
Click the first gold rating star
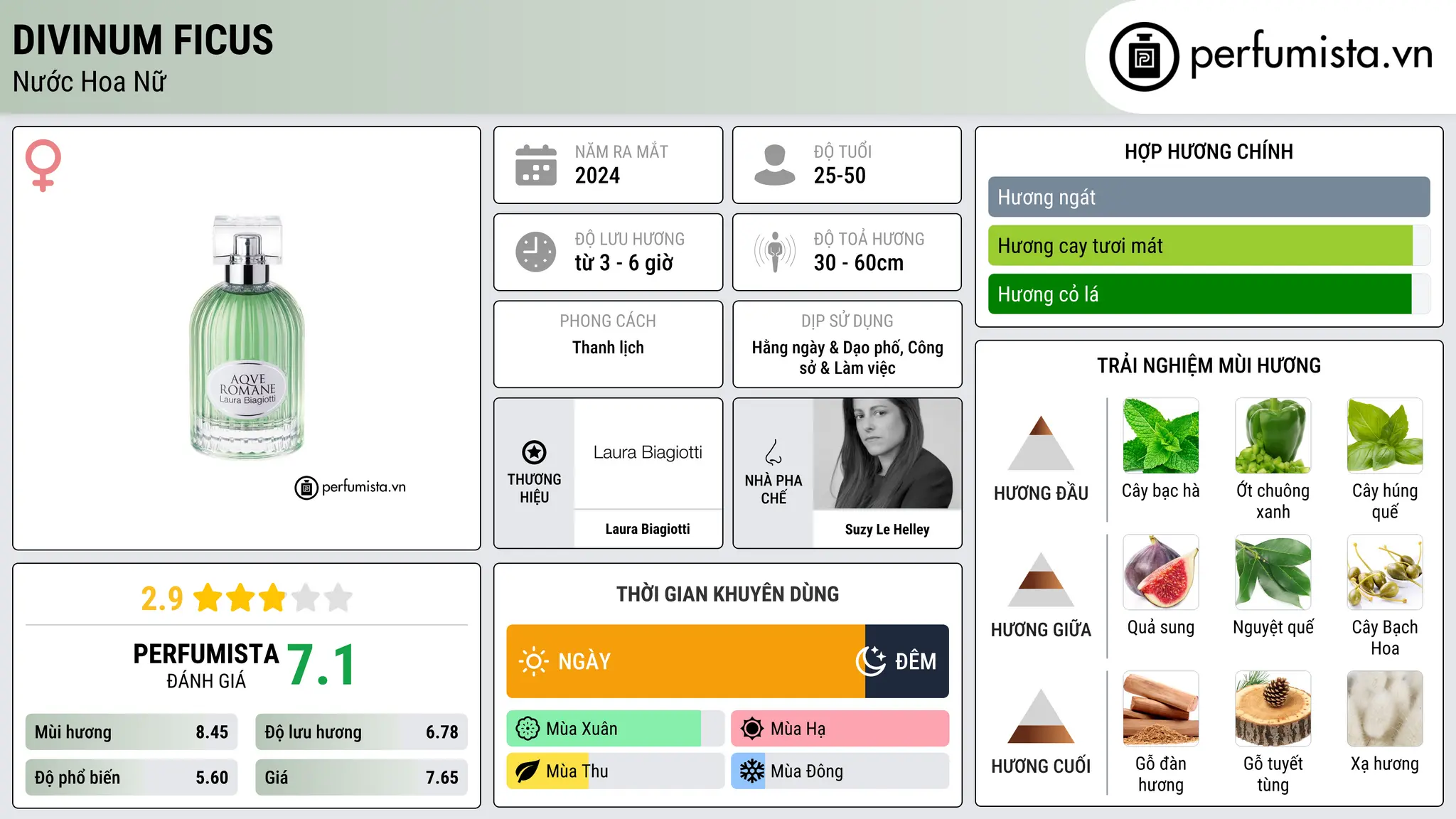click(x=208, y=598)
